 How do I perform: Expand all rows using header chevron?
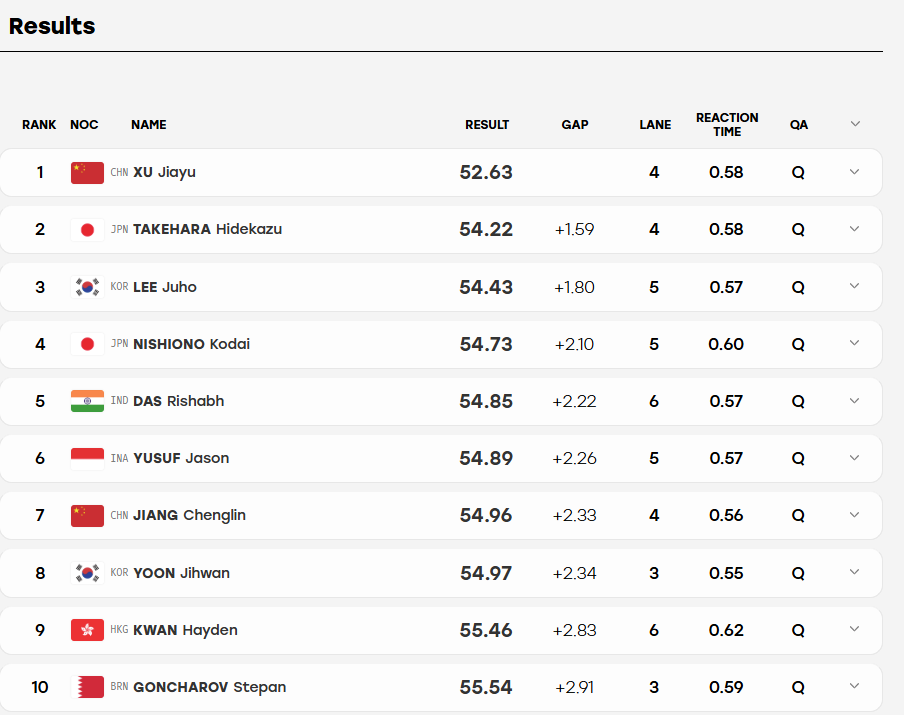(x=855, y=124)
